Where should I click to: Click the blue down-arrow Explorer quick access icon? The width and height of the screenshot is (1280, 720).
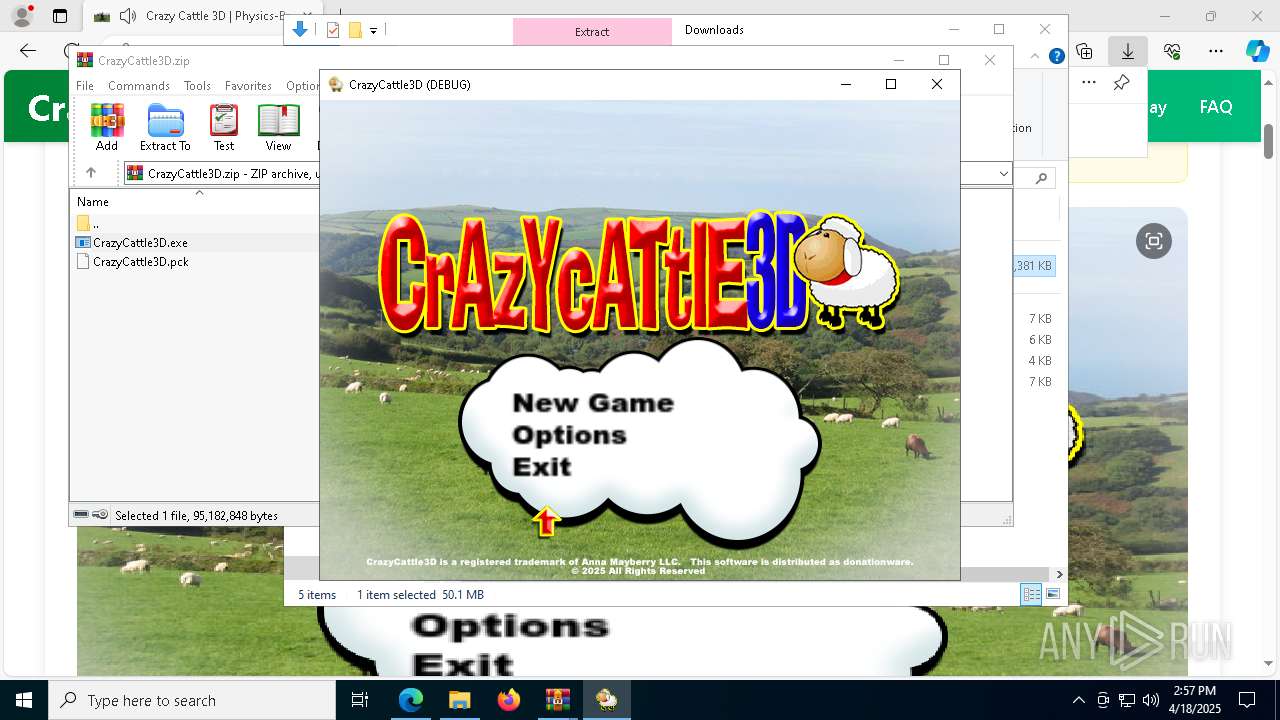pos(300,30)
